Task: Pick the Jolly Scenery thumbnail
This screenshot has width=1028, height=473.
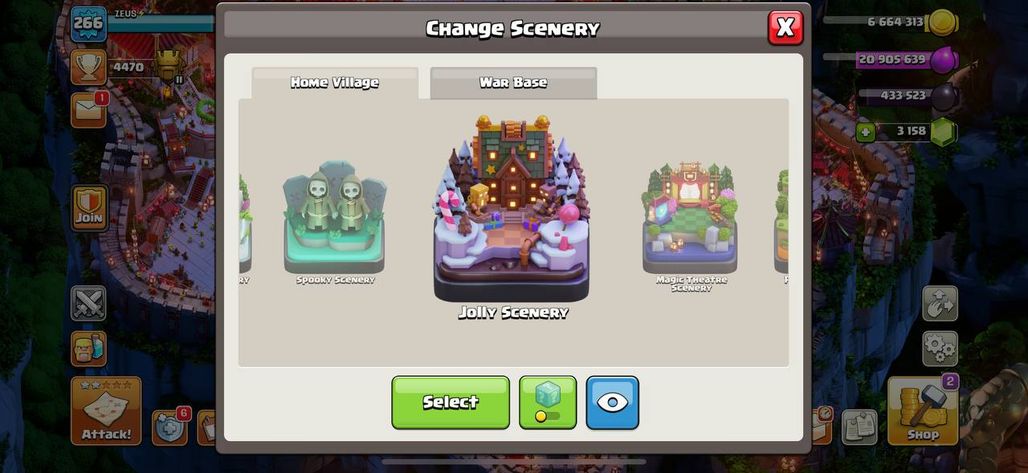Action: coord(512,216)
